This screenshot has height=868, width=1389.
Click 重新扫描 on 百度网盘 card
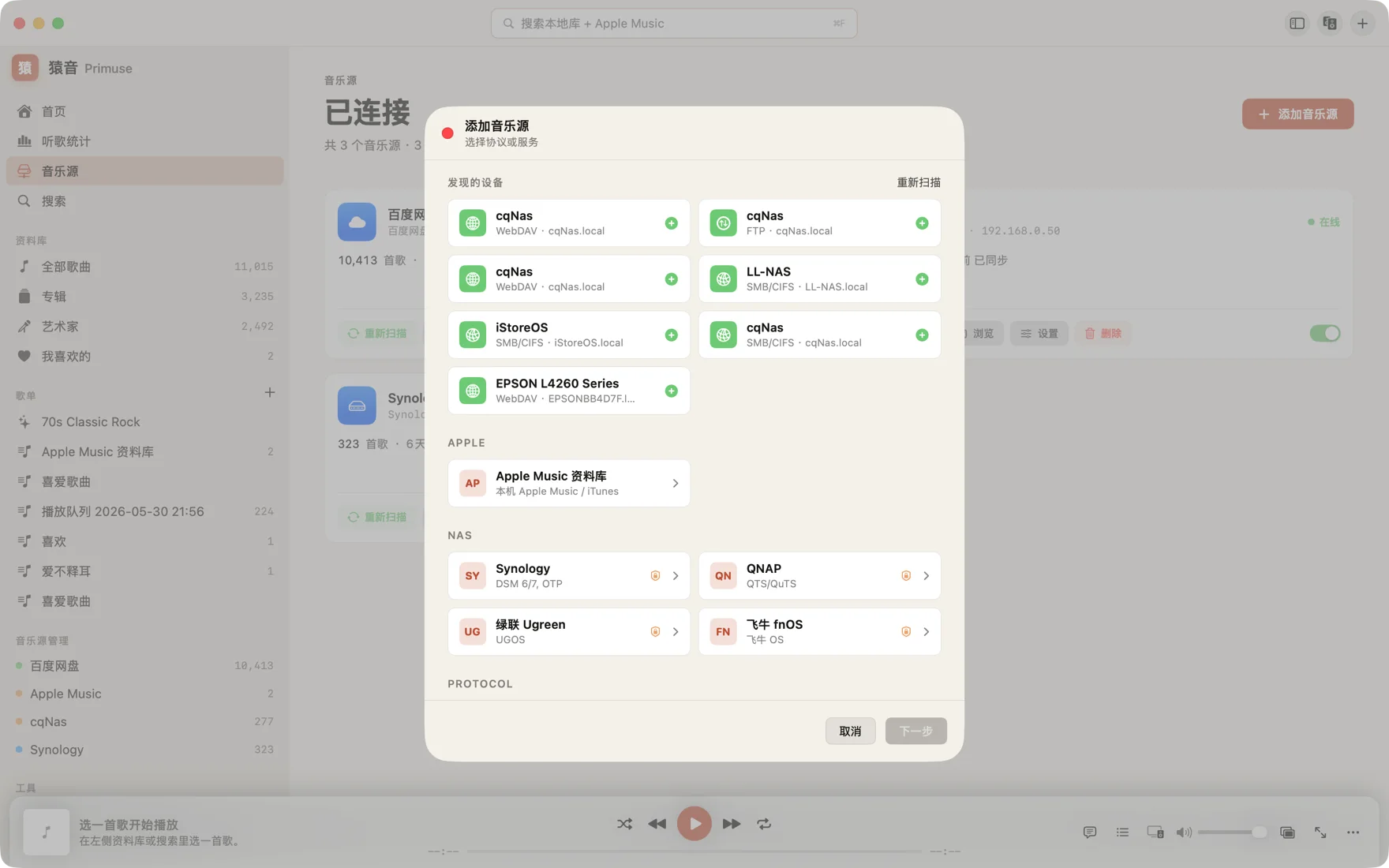377,334
